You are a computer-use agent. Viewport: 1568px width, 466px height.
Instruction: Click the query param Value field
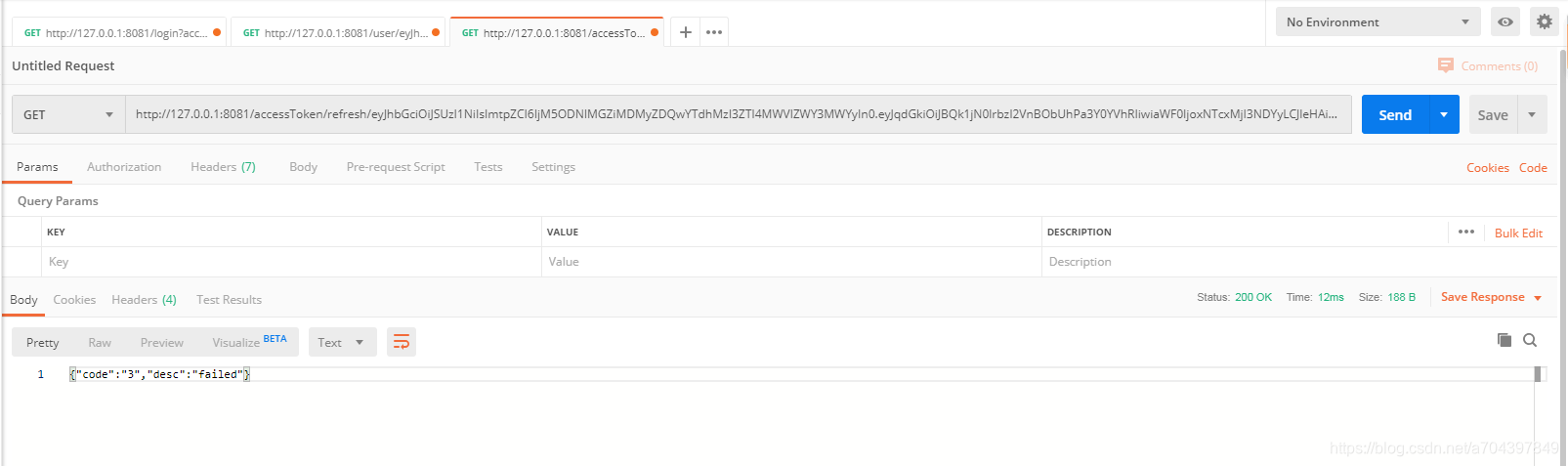click(791, 262)
